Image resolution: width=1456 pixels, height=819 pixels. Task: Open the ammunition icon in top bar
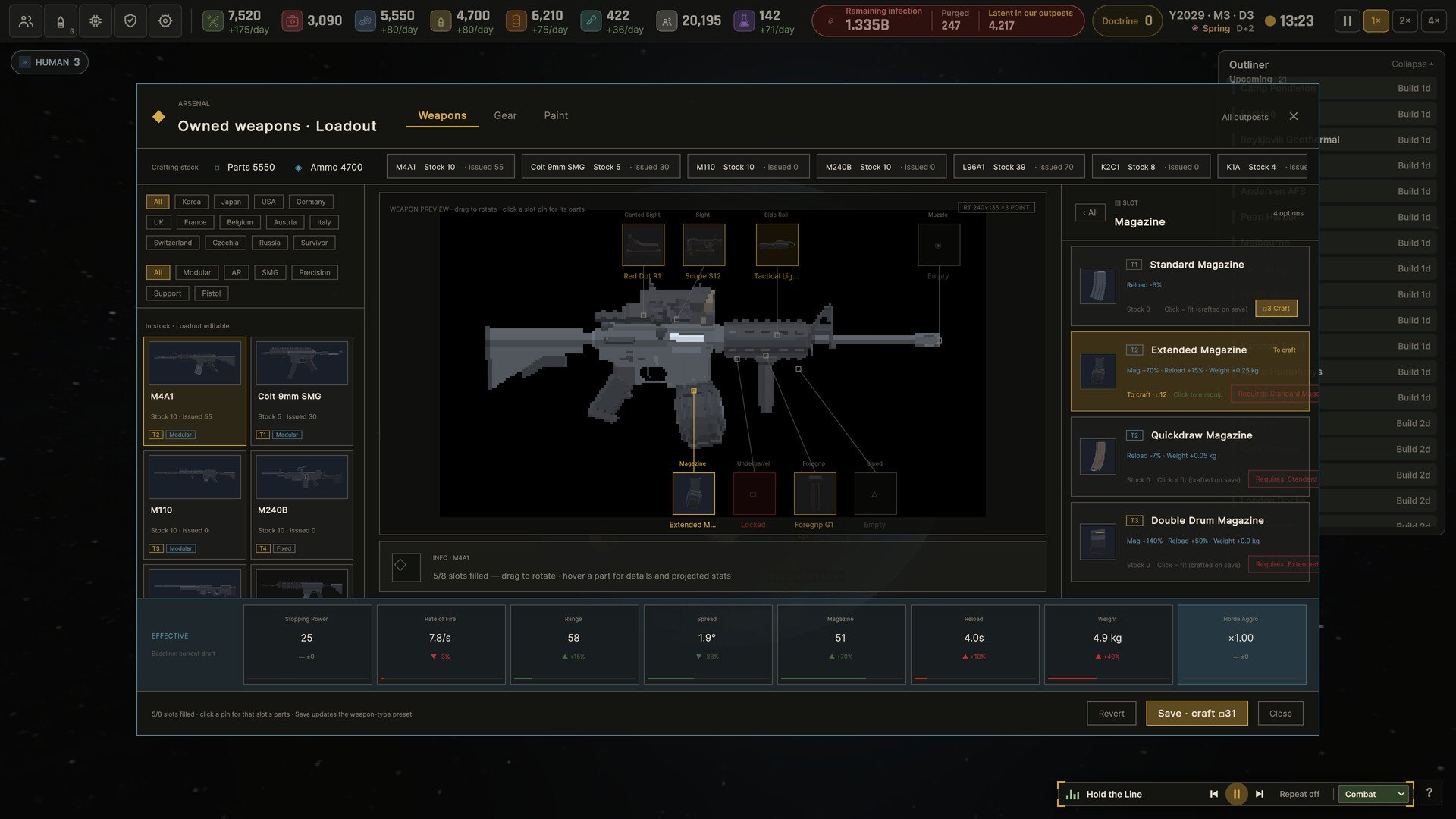click(61, 21)
